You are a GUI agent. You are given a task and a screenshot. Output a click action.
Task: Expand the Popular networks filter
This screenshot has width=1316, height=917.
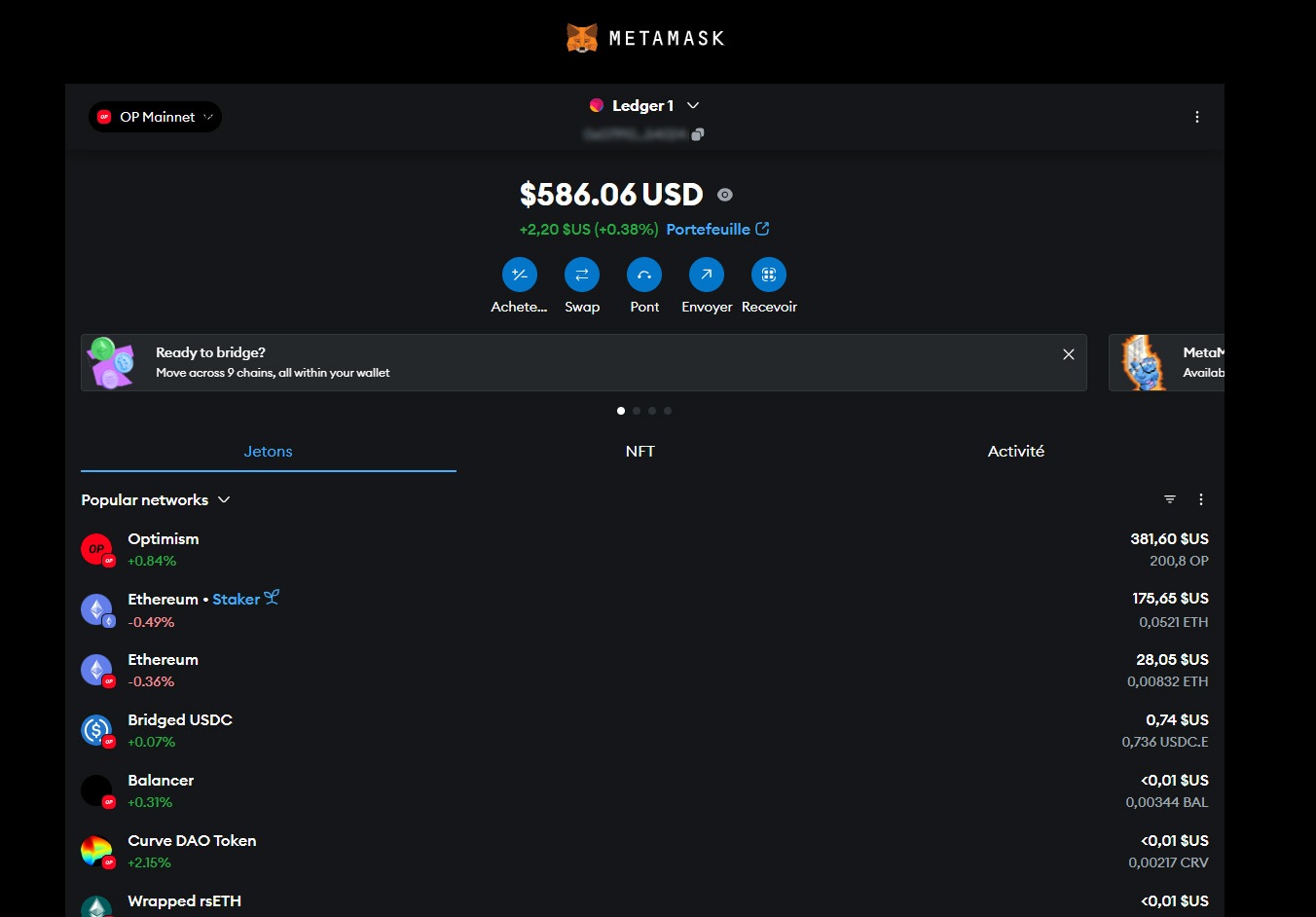(x=156, y=499)
